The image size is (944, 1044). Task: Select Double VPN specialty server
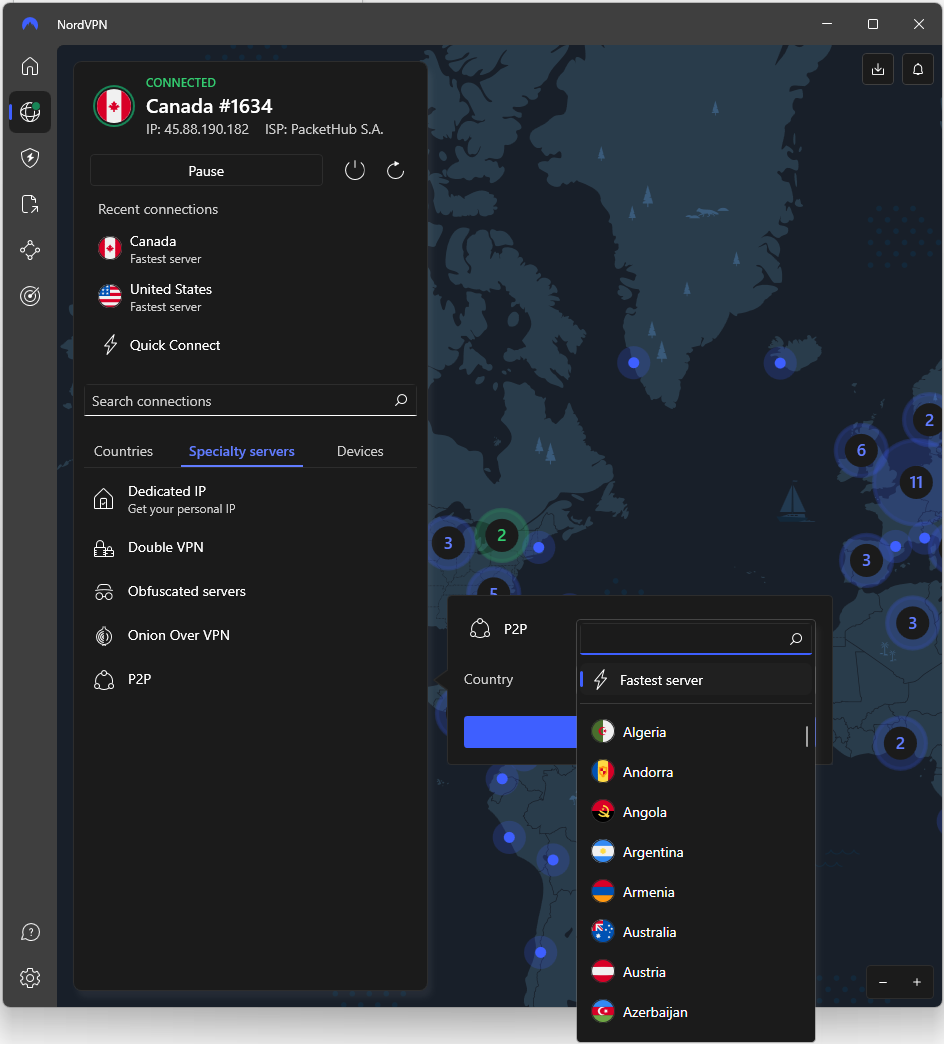250,547
